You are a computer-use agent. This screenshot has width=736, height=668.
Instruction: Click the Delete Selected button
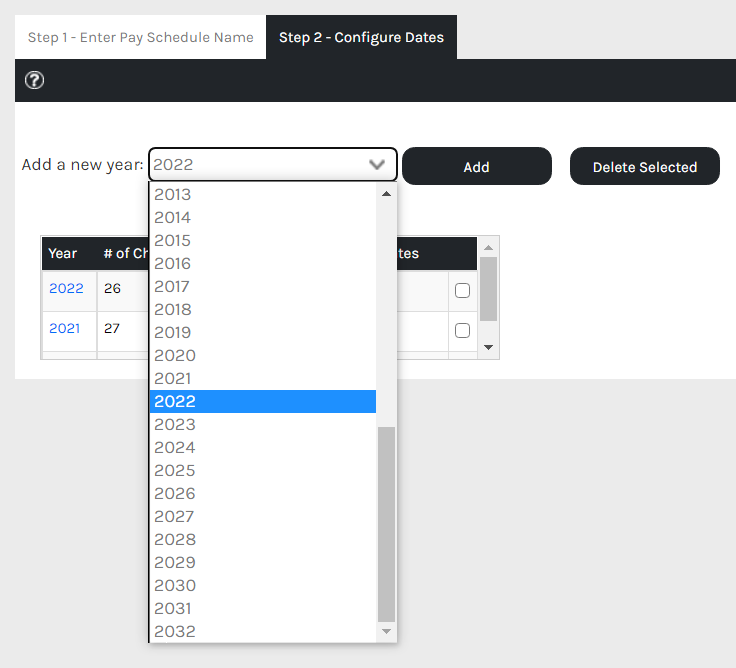click(644, 166)
